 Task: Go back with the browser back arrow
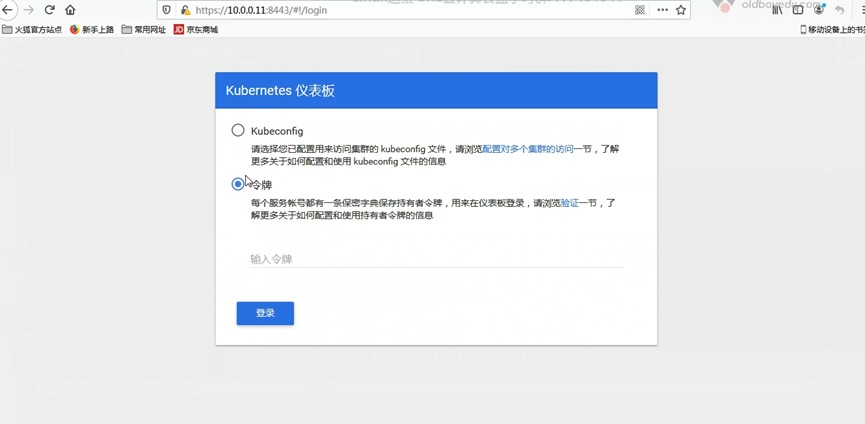(7, 10)
